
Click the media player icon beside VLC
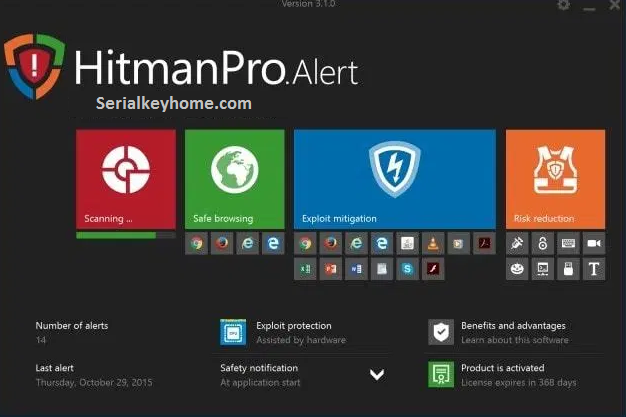459,243
